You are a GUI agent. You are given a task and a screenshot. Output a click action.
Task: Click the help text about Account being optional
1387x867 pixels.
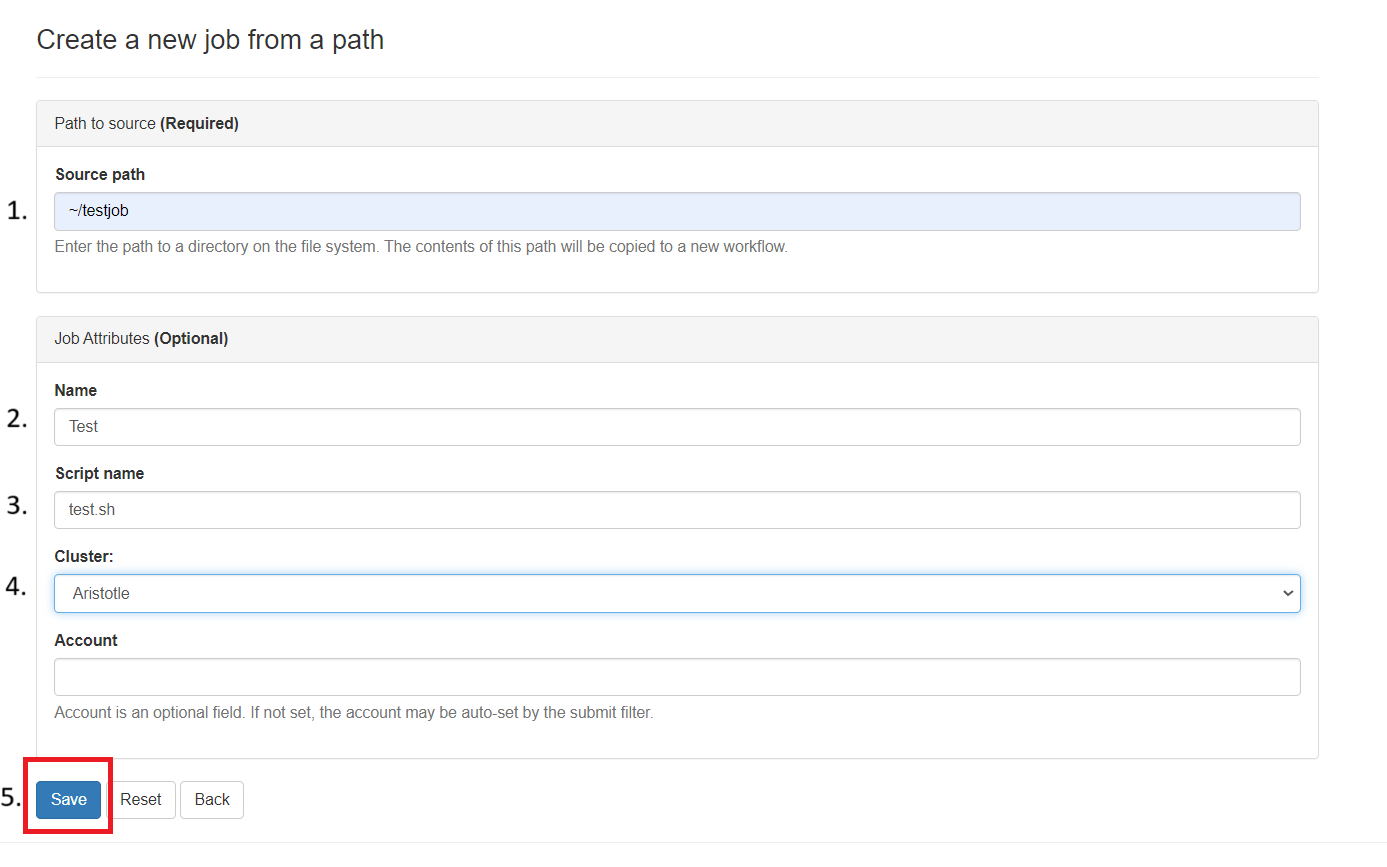tap(354, 714)
